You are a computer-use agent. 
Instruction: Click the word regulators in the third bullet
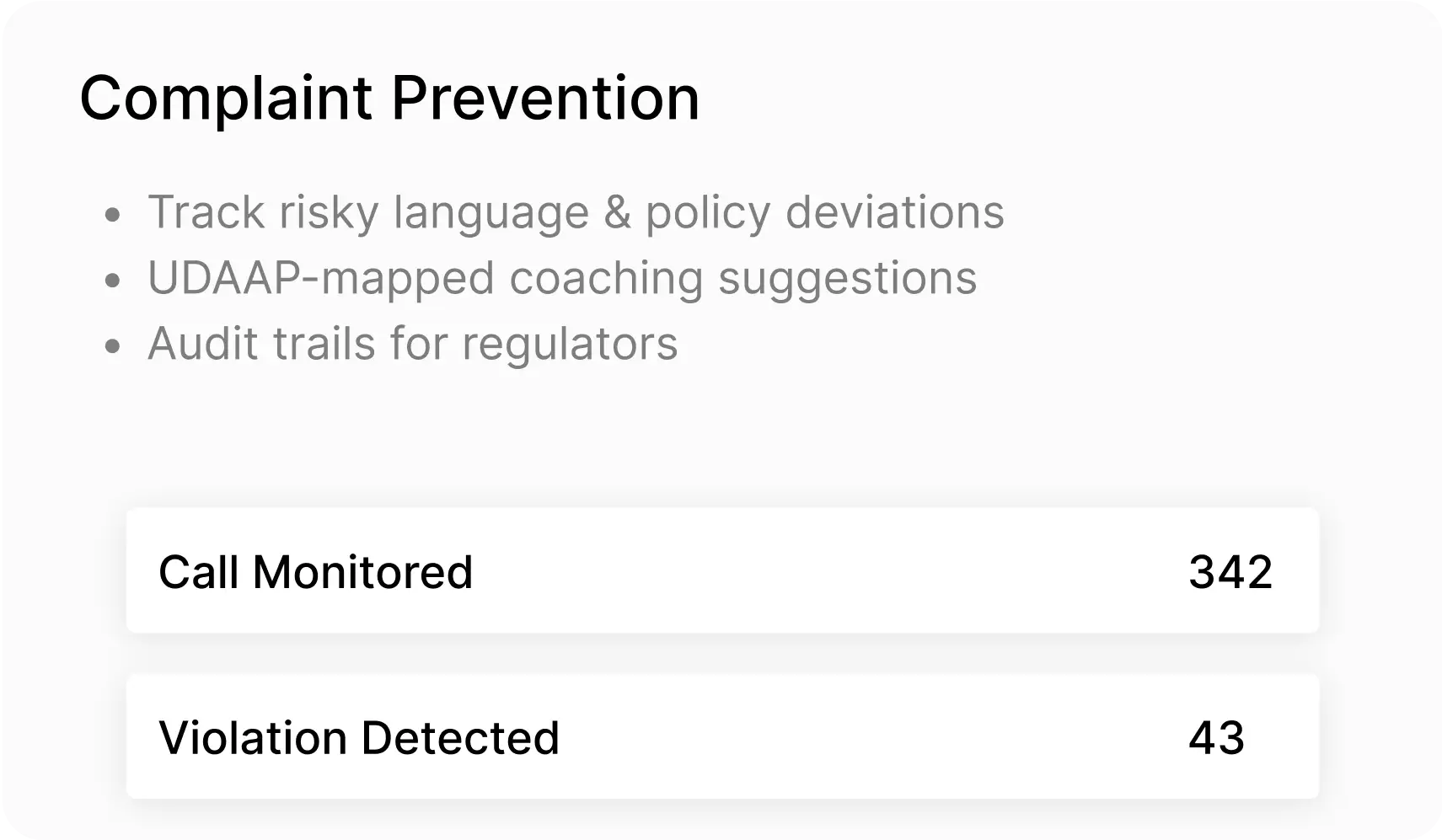point(570,344)
